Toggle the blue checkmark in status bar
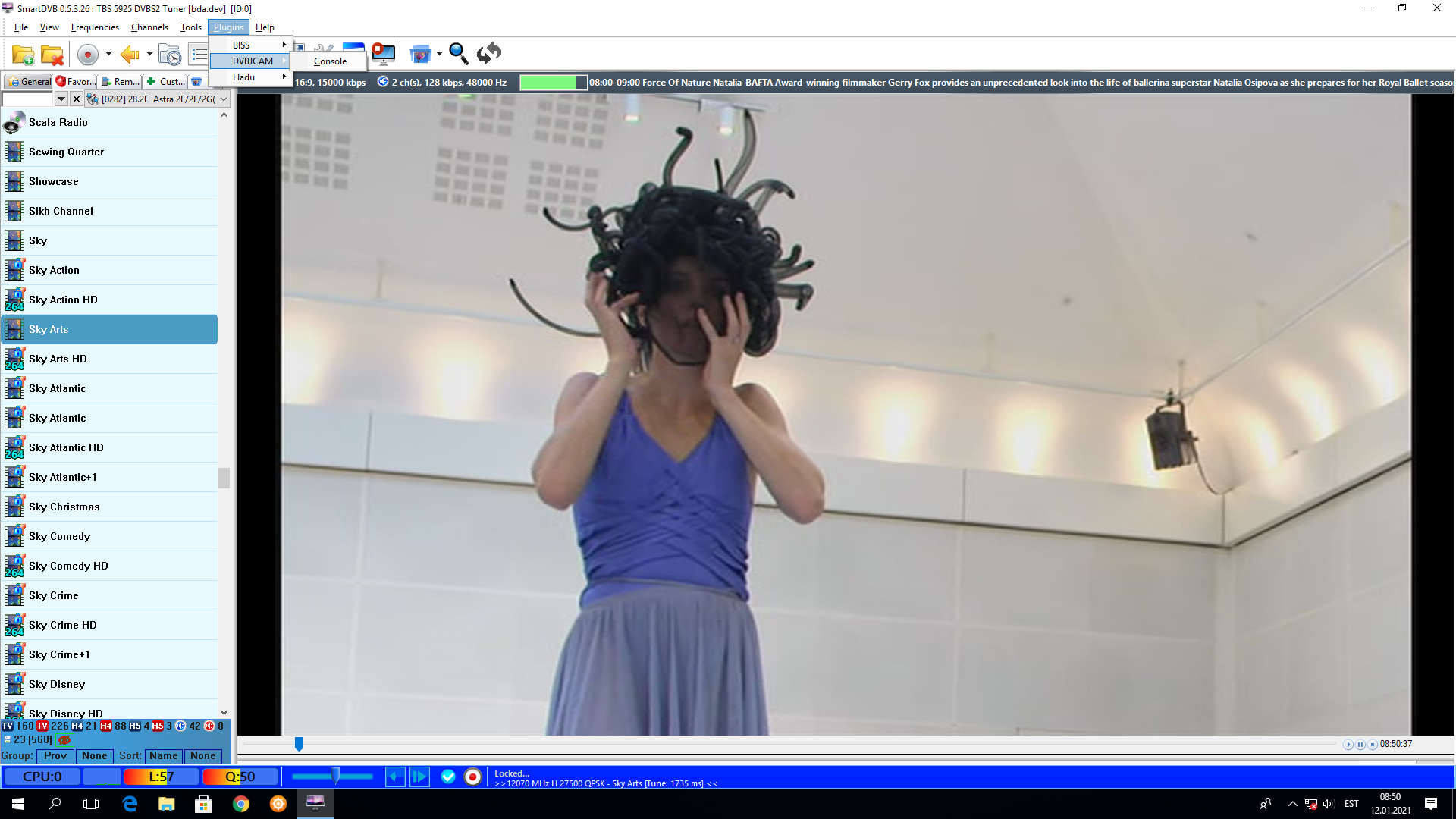1456x819 pixels. pyautogui.click(x=448, y=777)
